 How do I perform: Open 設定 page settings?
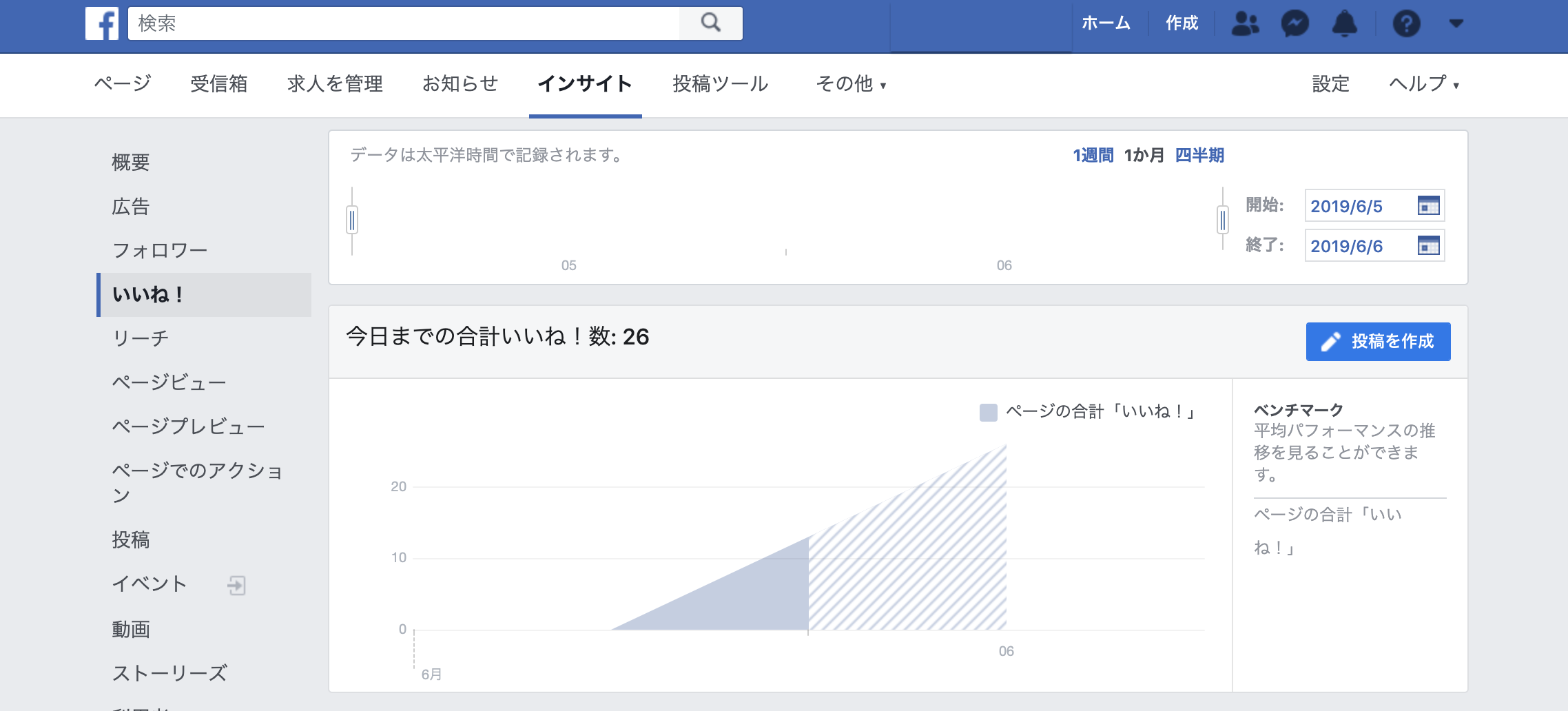coord(1330,83)
